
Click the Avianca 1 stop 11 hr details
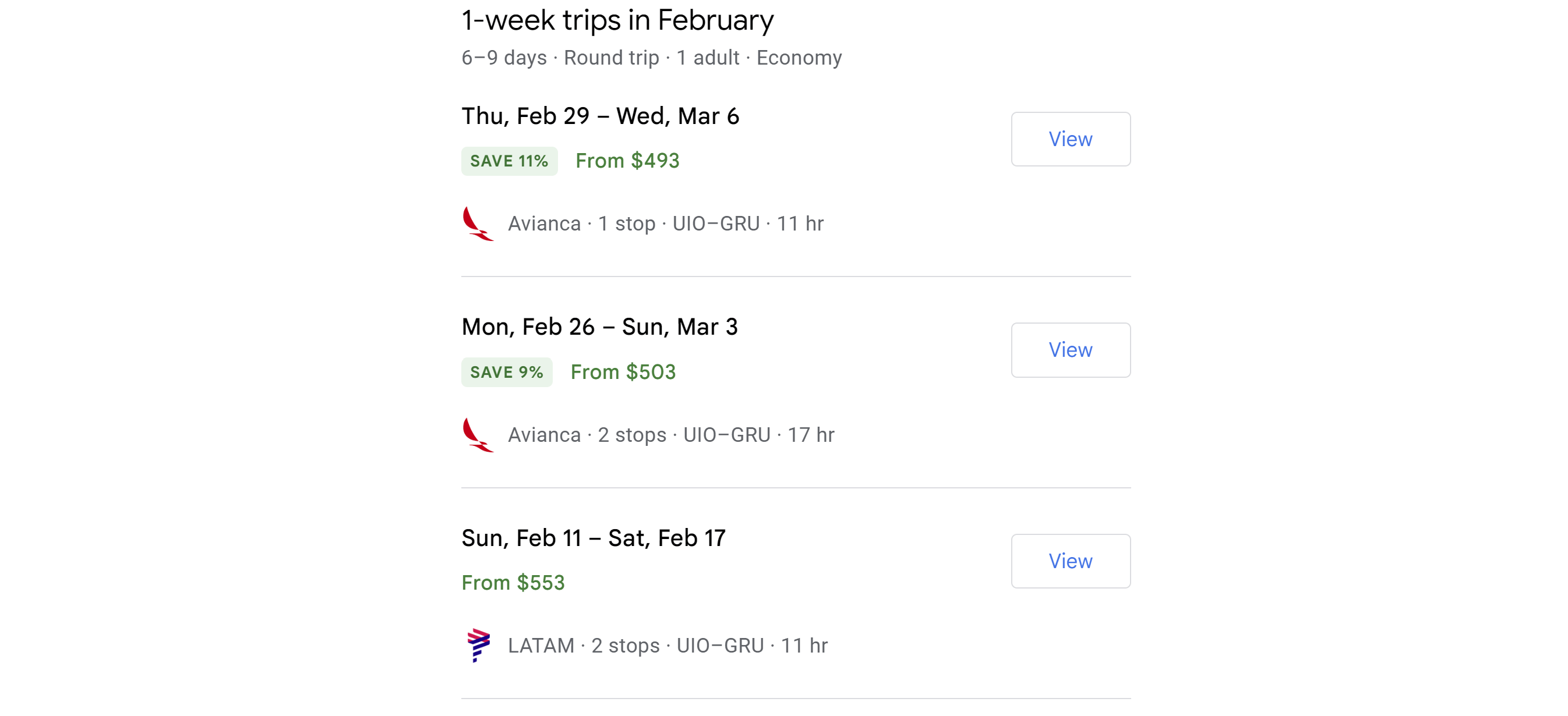click(665, 224)
